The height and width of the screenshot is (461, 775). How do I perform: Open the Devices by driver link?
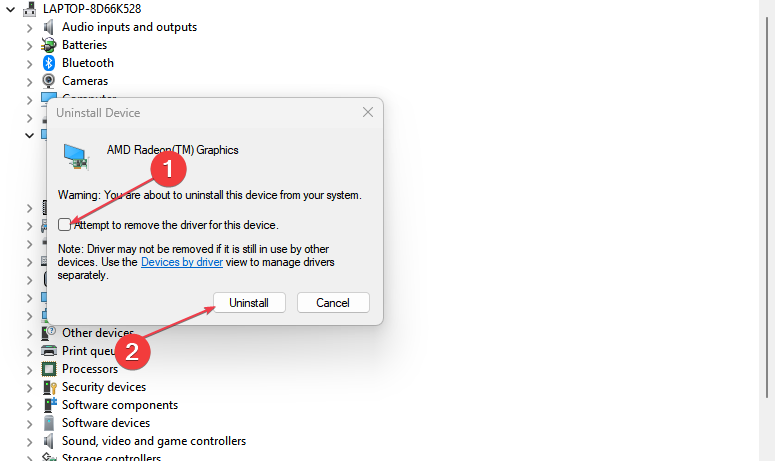[182, 262]
